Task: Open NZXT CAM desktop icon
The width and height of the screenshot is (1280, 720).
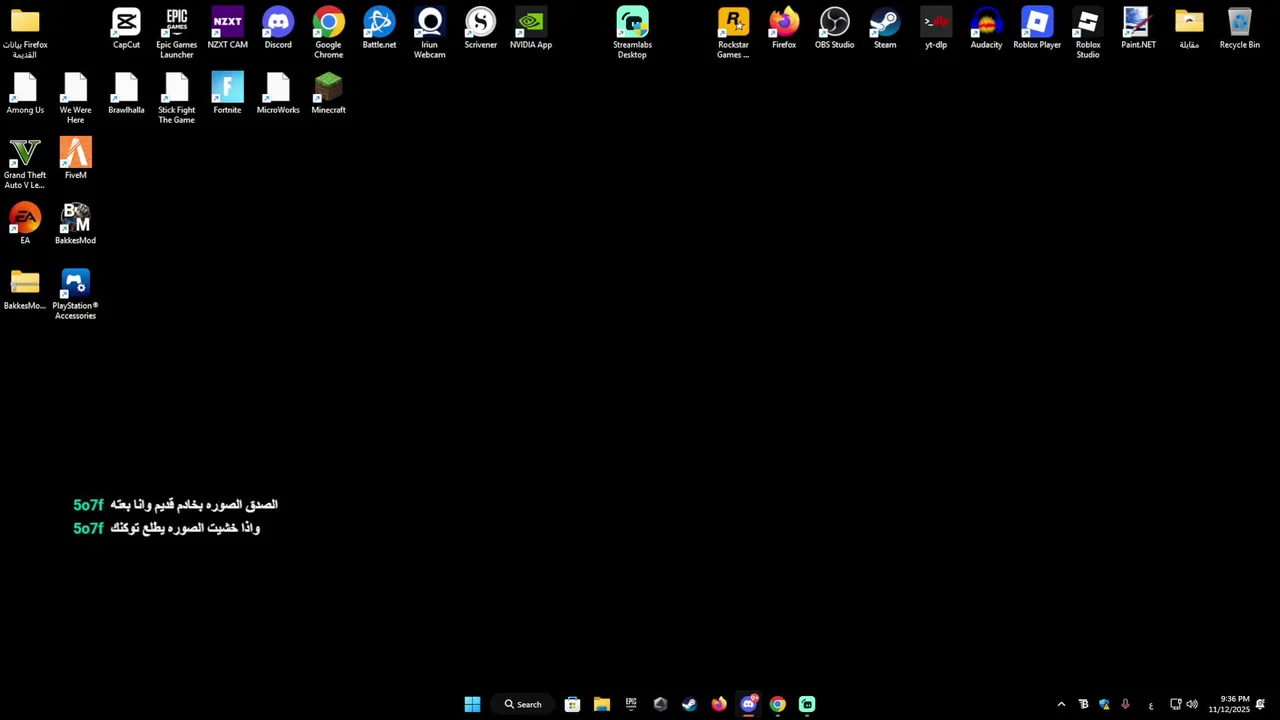Action: (227, 29)
